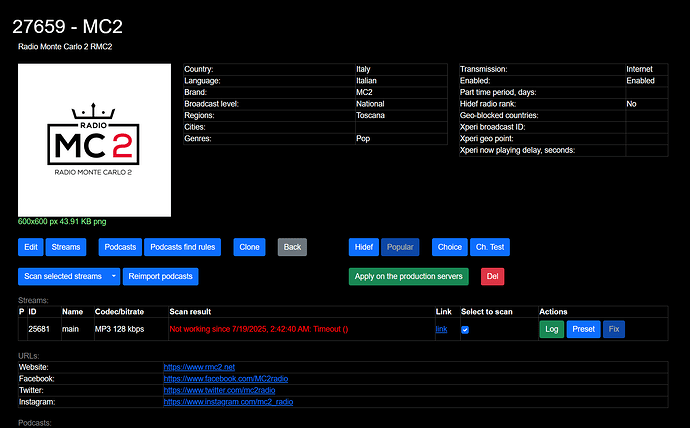Open the Podcasts button

pos(120,247)
